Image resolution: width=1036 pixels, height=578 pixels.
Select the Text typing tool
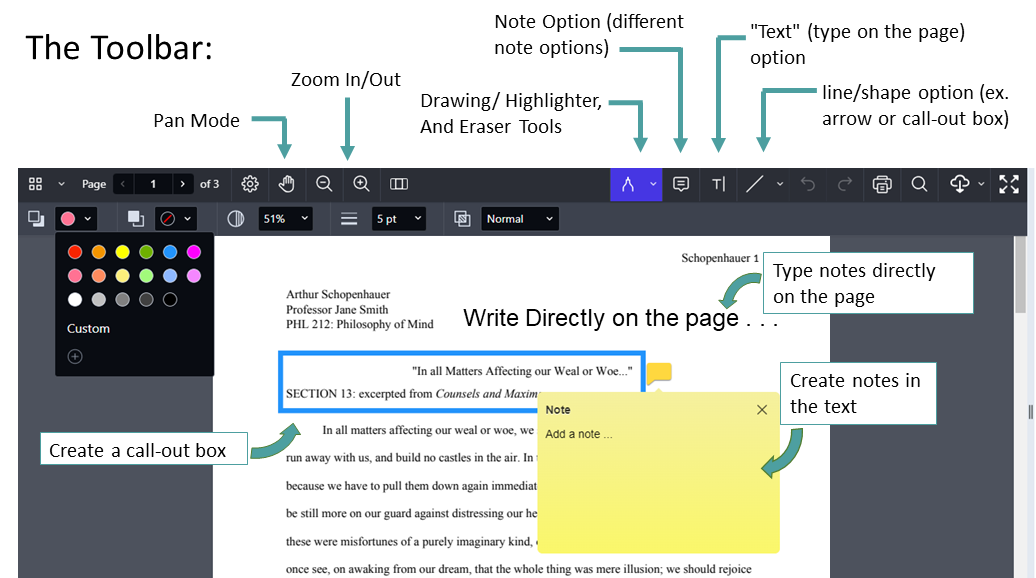(718, 184)
